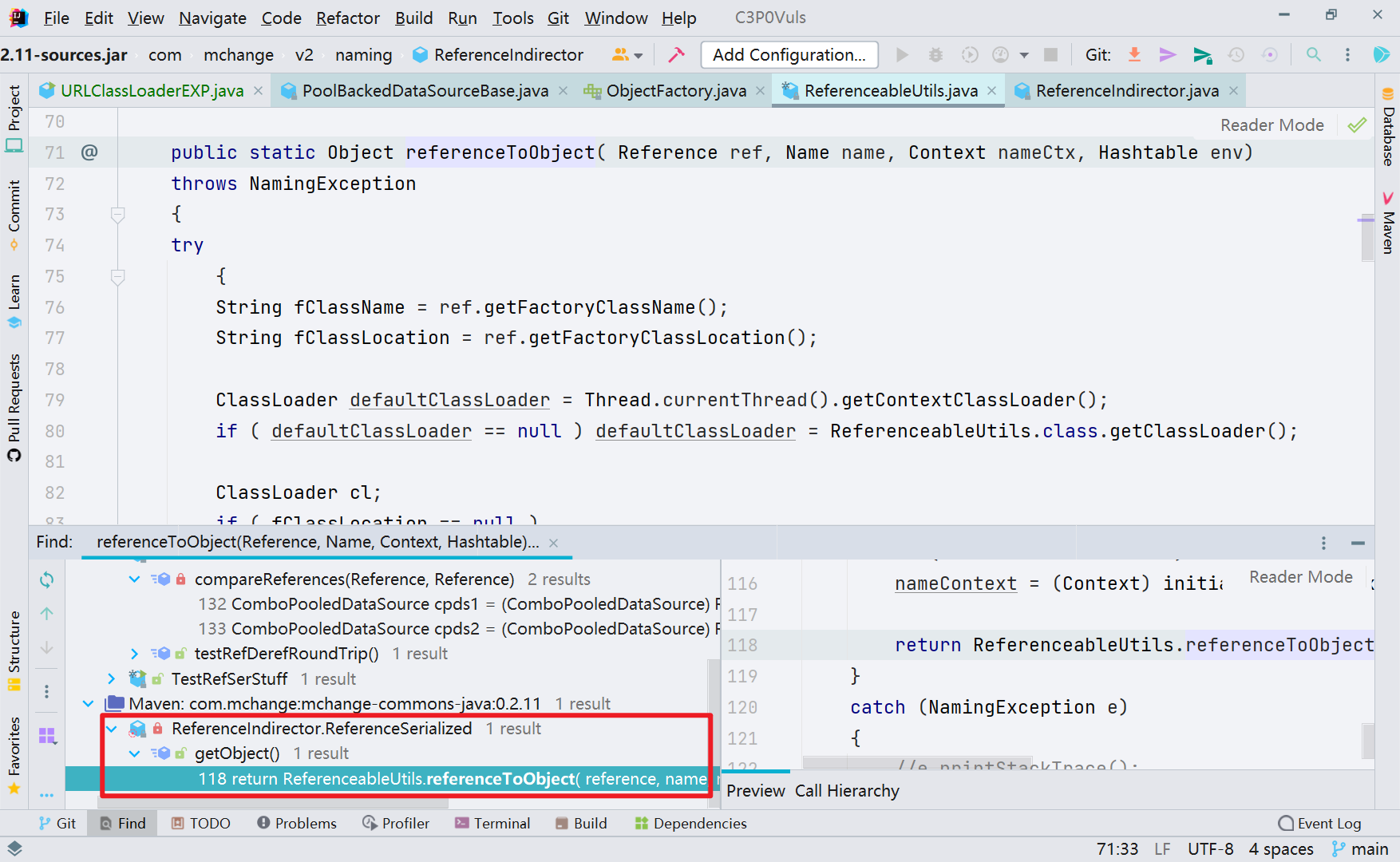Click the Stop process icon
The width and height of the screenshot is (1400, 862).
(x=1050, y=54)
